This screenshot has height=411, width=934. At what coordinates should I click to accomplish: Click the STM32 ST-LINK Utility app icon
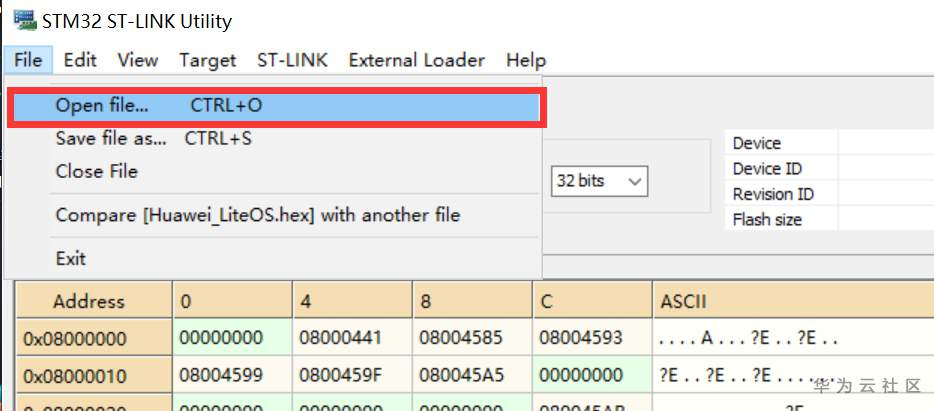point(25,21)
